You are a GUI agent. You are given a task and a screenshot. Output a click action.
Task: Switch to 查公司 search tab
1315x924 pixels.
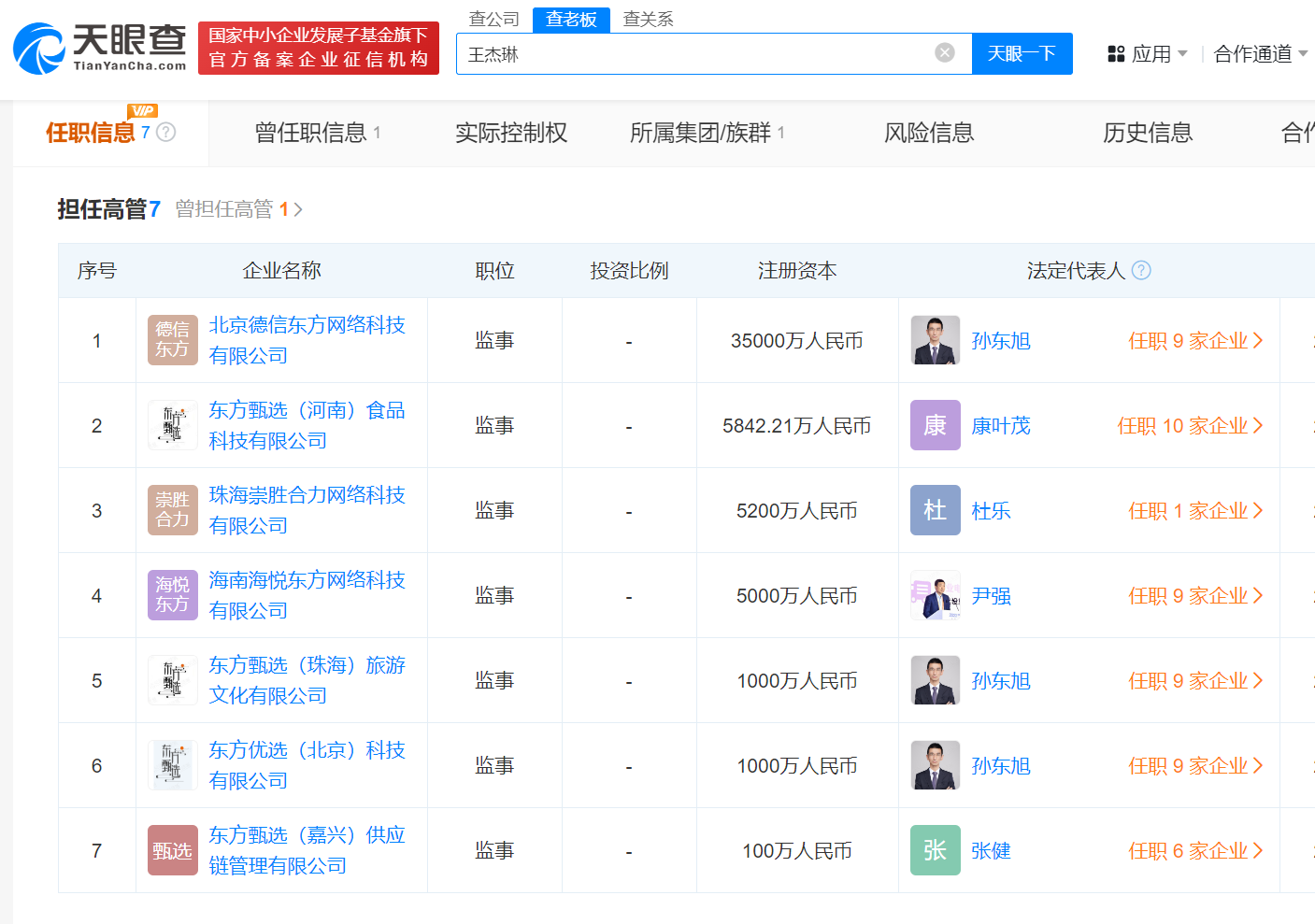tap(493, 19)
